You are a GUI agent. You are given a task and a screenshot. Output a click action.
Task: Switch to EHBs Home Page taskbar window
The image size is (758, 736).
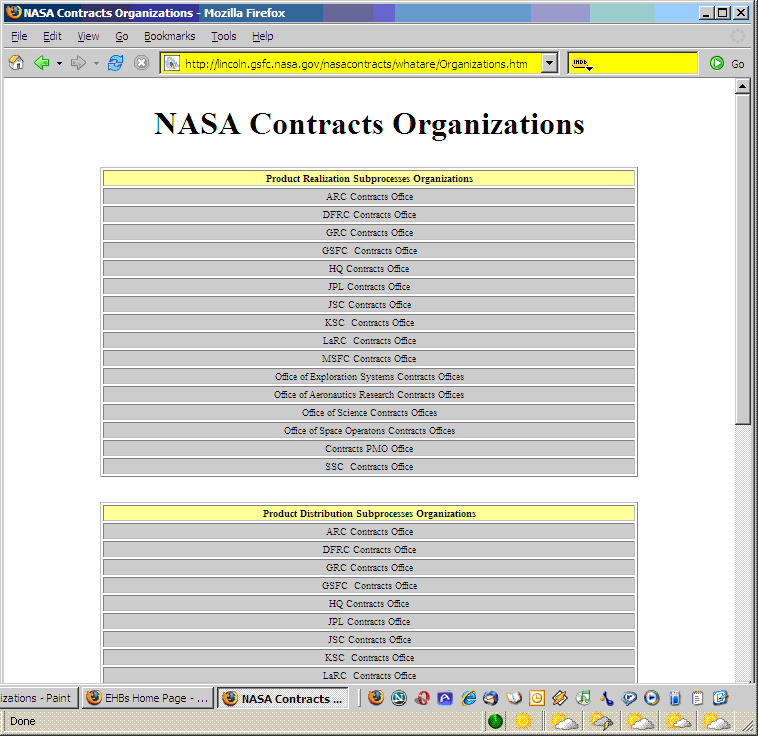tap(147, 698)
